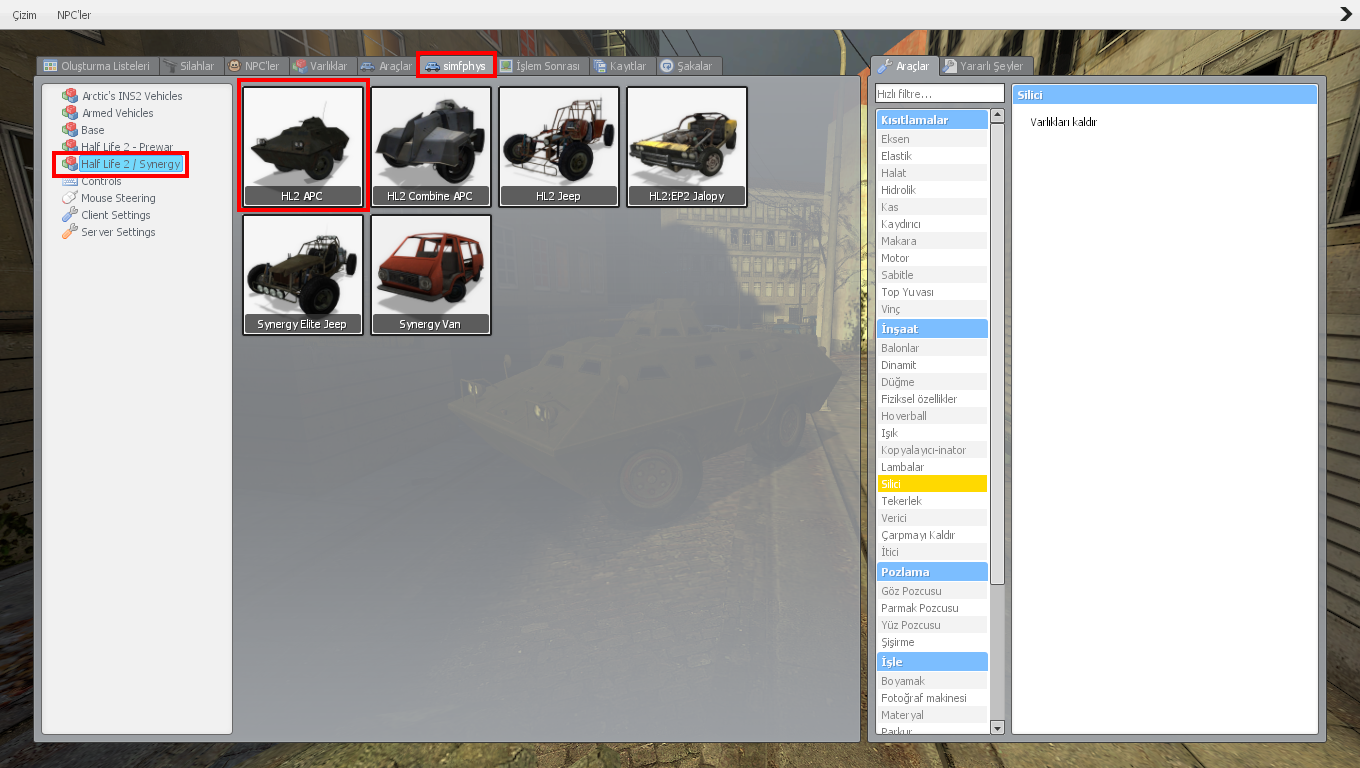Select the HL2 Jeep thumbnail
This screenshot has height=768, width=1360.
[559, 147]
